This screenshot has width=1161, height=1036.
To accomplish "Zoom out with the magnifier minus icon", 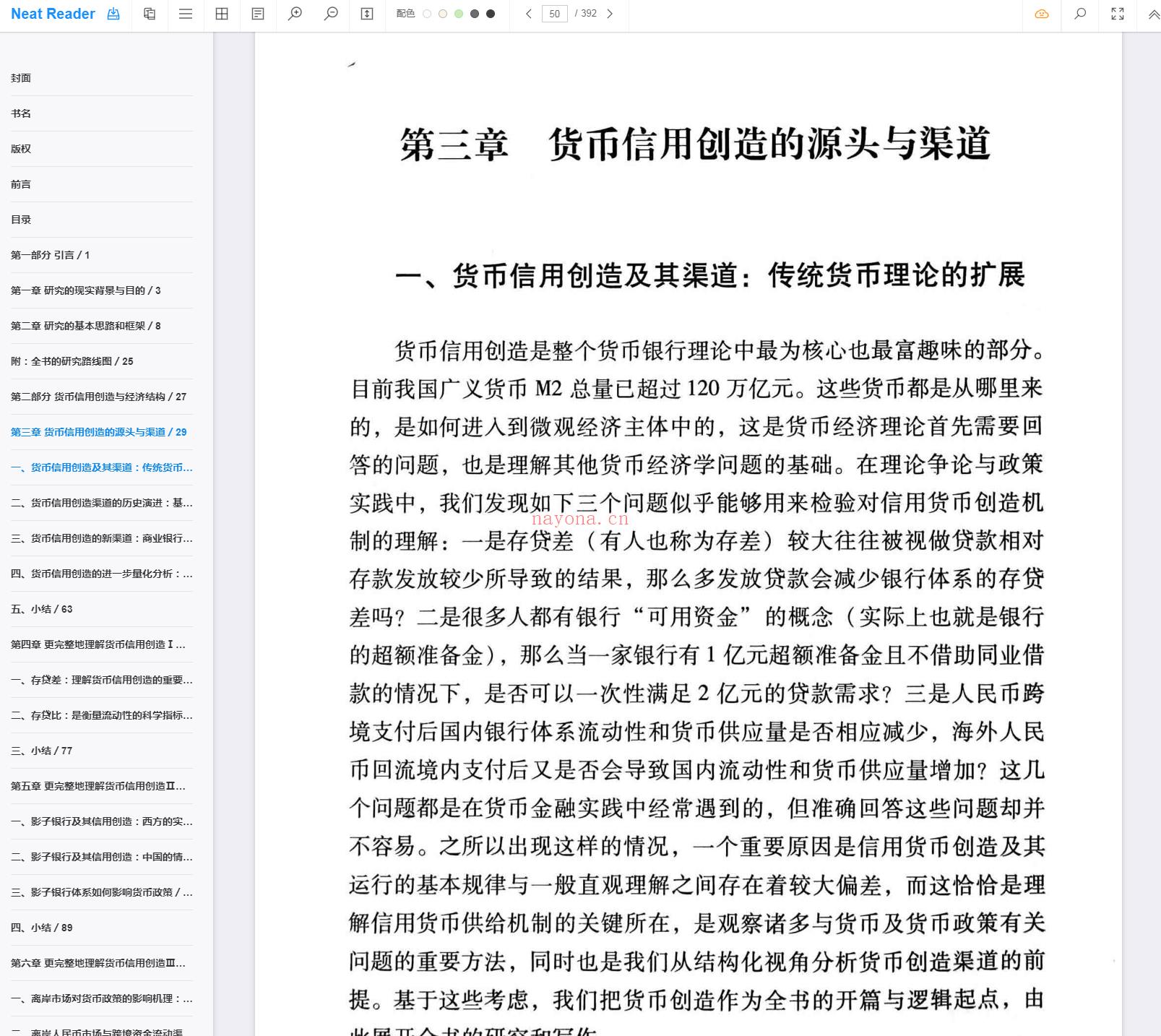I will pos(331,14).
